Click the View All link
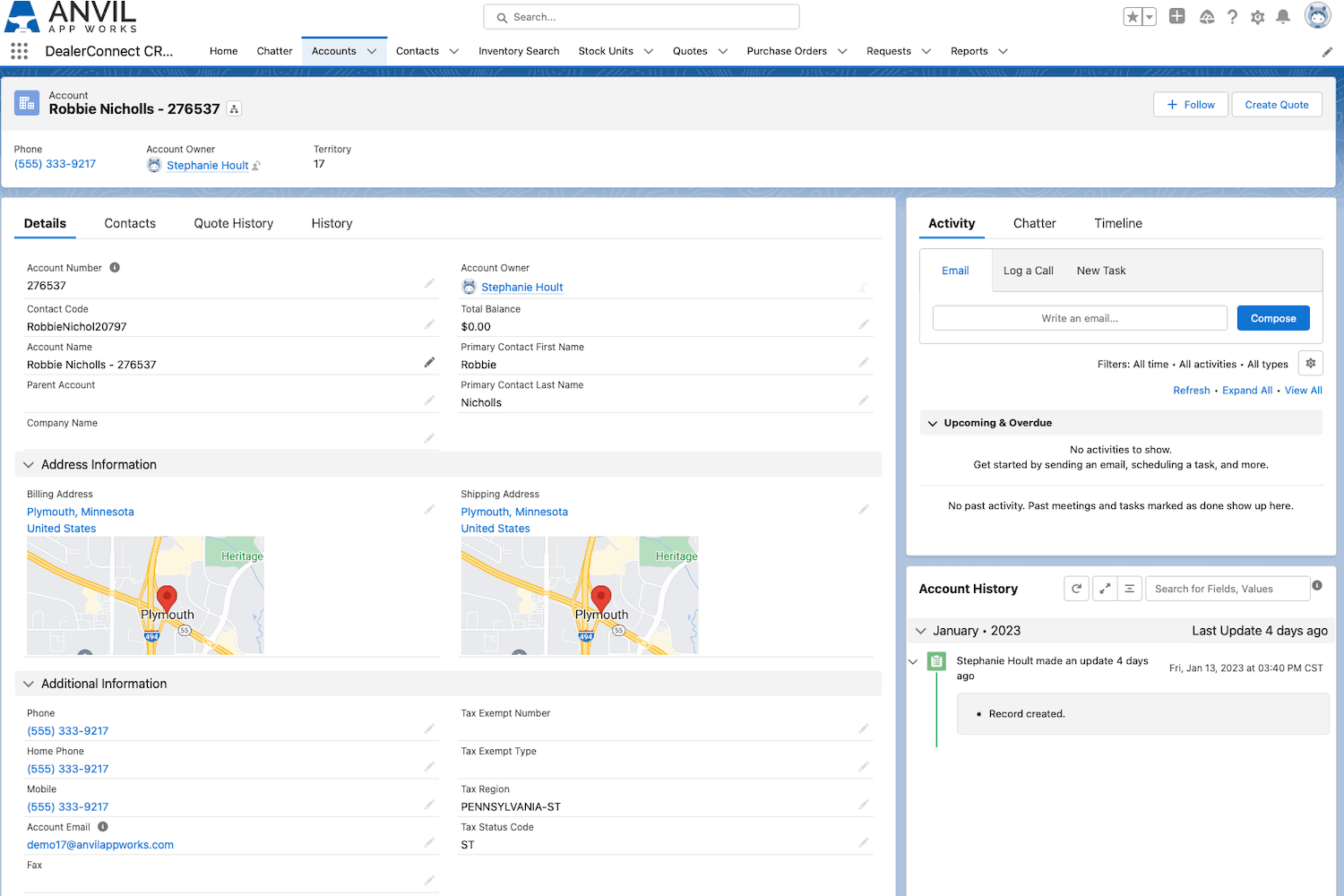Screen dimensions: 1344x896 point(1304,391)
